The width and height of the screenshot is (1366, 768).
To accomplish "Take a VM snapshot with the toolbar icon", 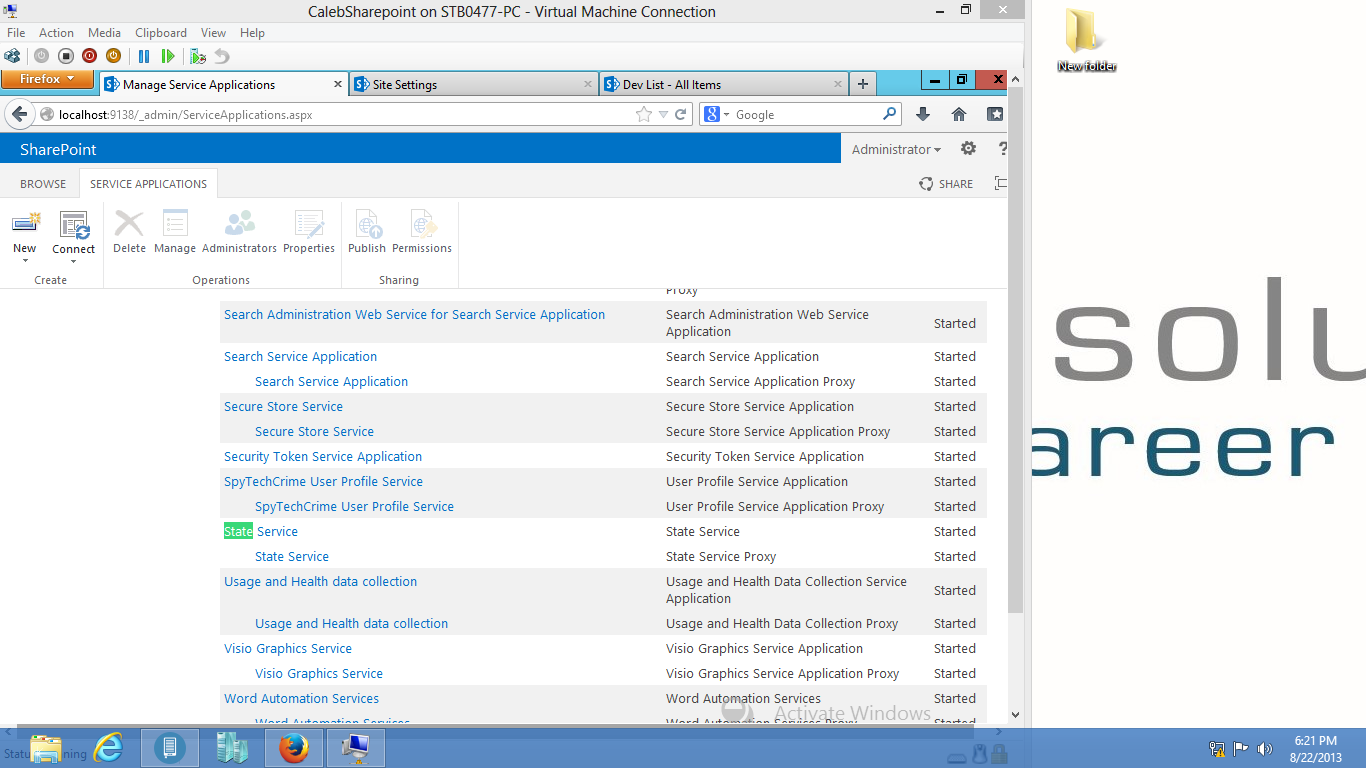I will (x=198, y=56).
